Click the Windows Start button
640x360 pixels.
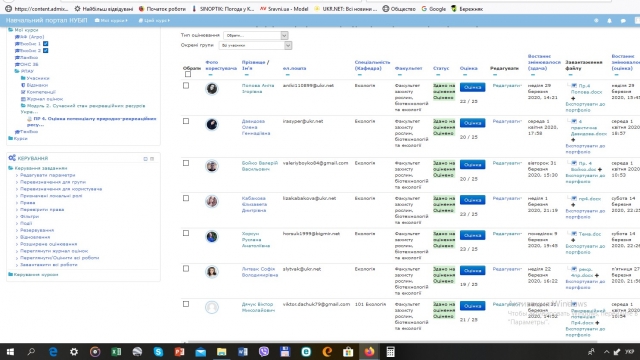click(x=10, y=351)
